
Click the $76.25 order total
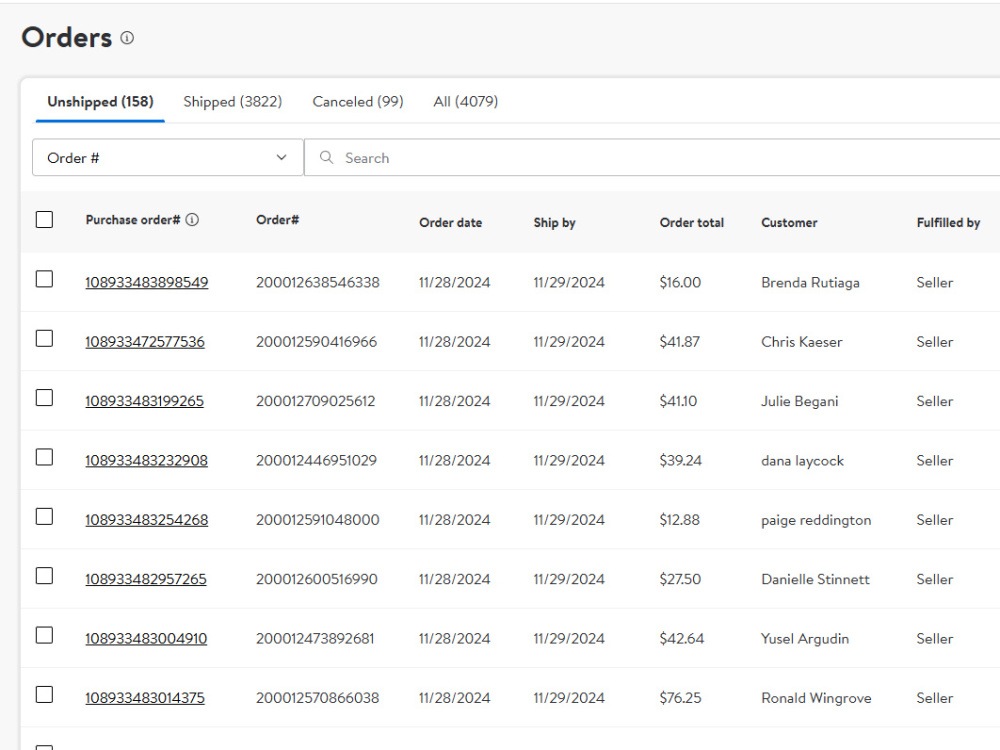(680, 698)
